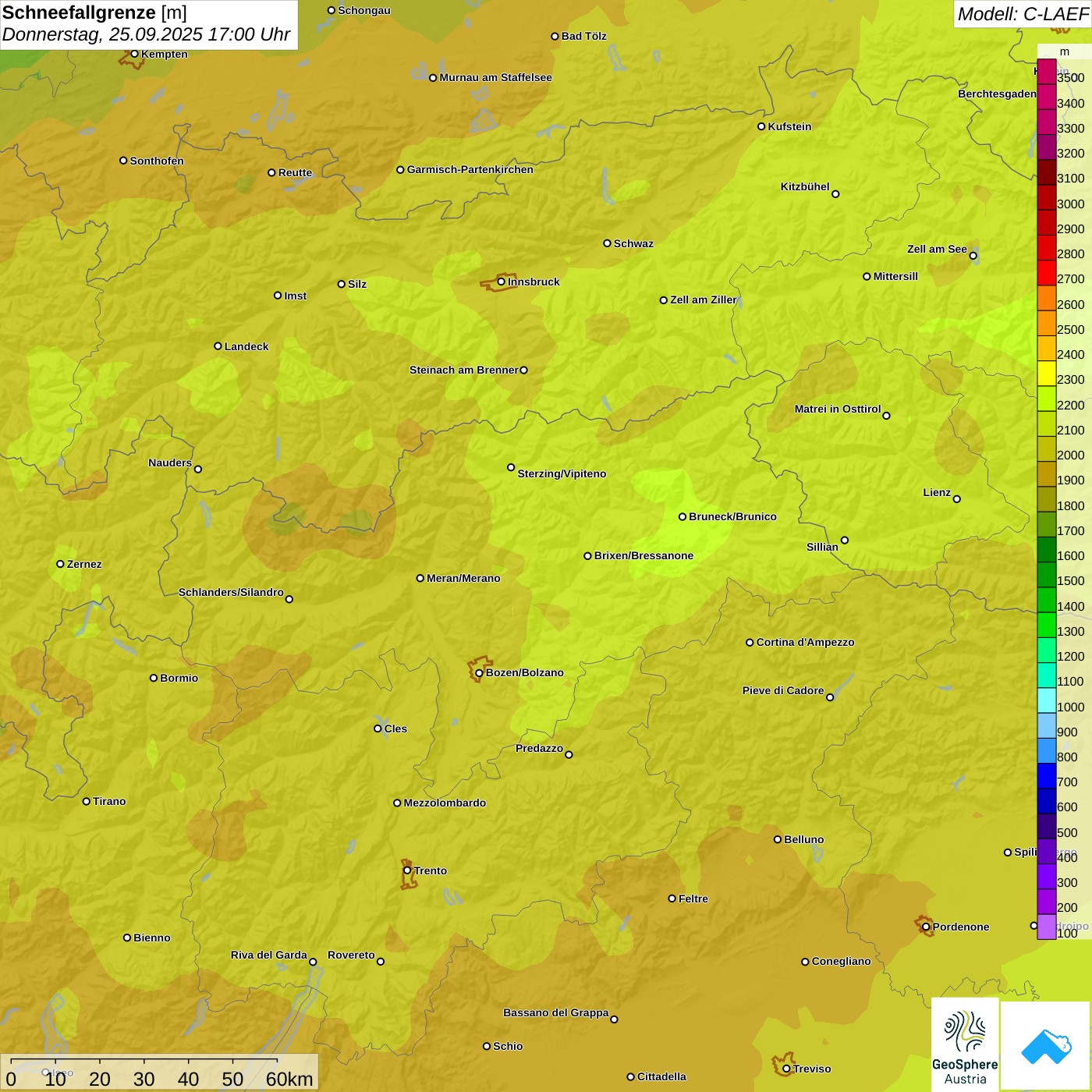
Task: Pick the 1000 m legend color
Action: [1047, 700]
